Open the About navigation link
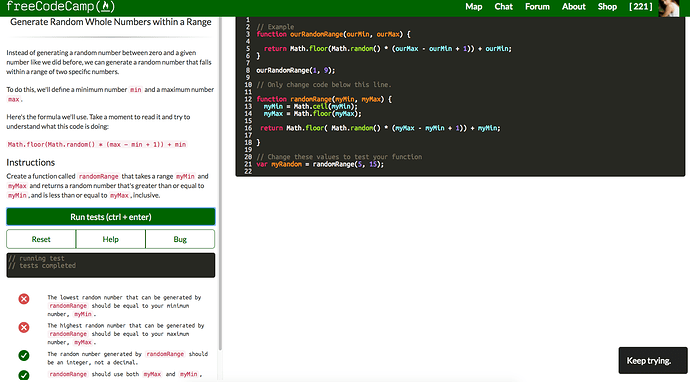This screenshot has height=382, width=690. click(573, 7)
